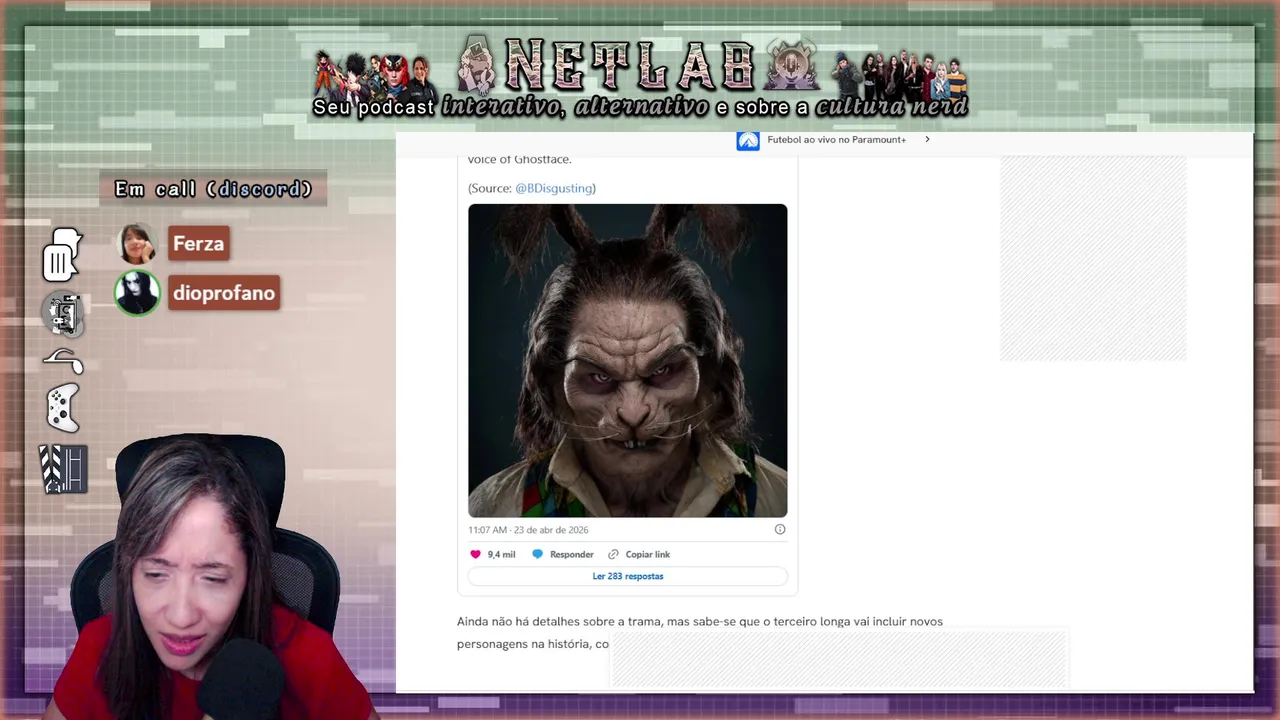Open the @BDisgusting profile link
The image size is (1280, 720).
[554, 188]
